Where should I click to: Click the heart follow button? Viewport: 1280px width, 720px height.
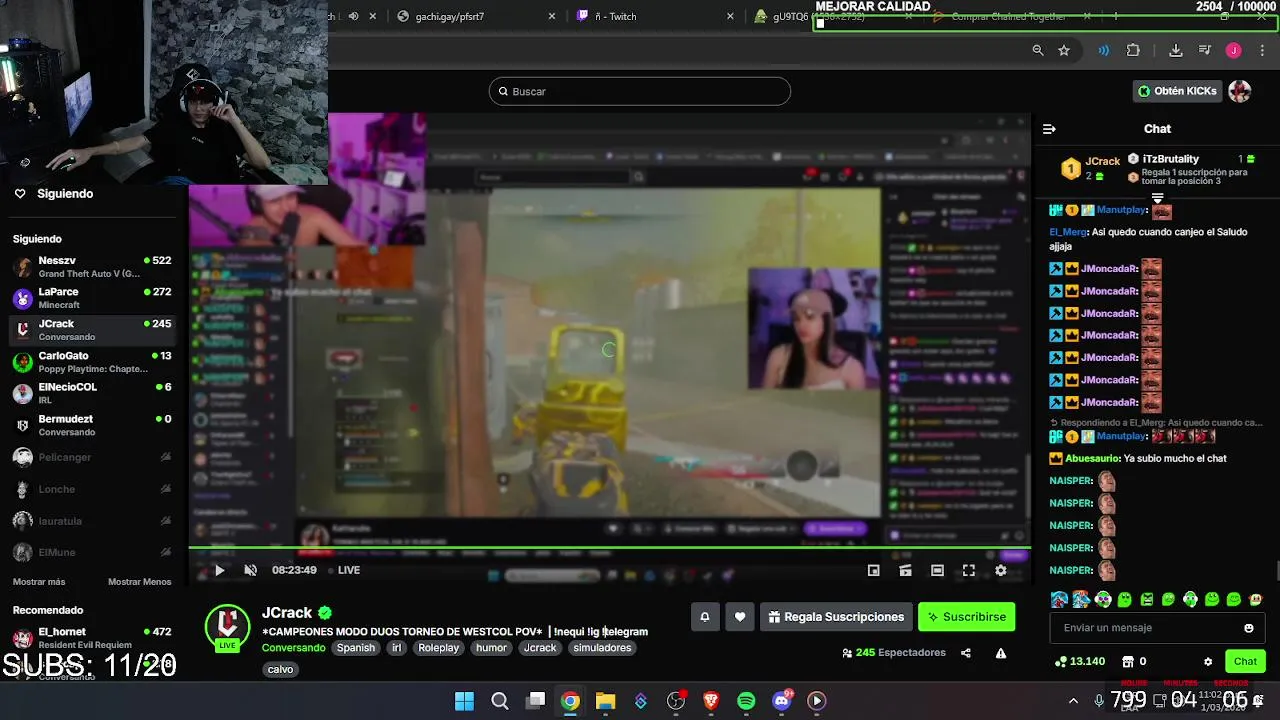740,617
